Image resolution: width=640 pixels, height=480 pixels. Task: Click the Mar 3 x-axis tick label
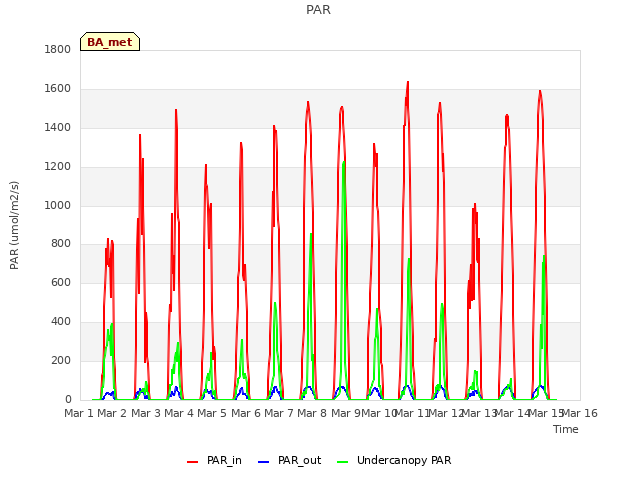146,413
